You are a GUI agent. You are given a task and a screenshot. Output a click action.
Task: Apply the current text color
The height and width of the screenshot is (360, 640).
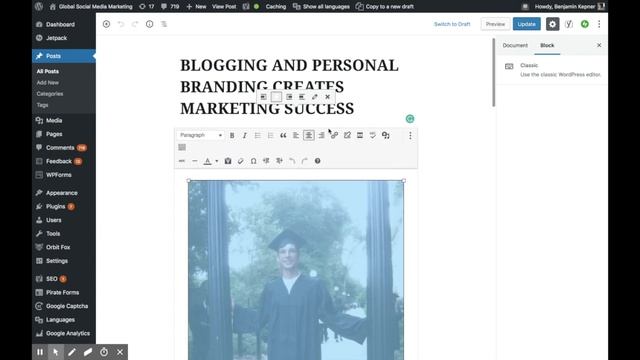point(207,161)
